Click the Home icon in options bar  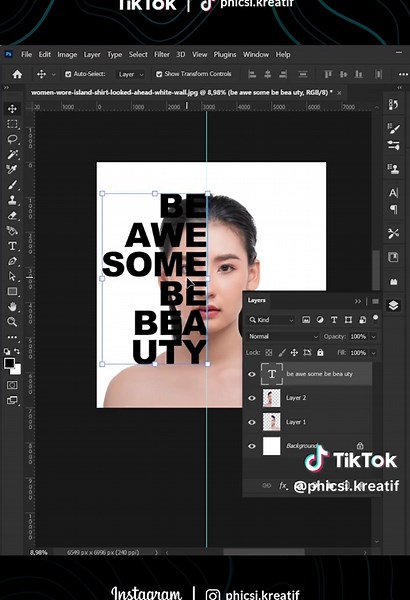[17, 74]
